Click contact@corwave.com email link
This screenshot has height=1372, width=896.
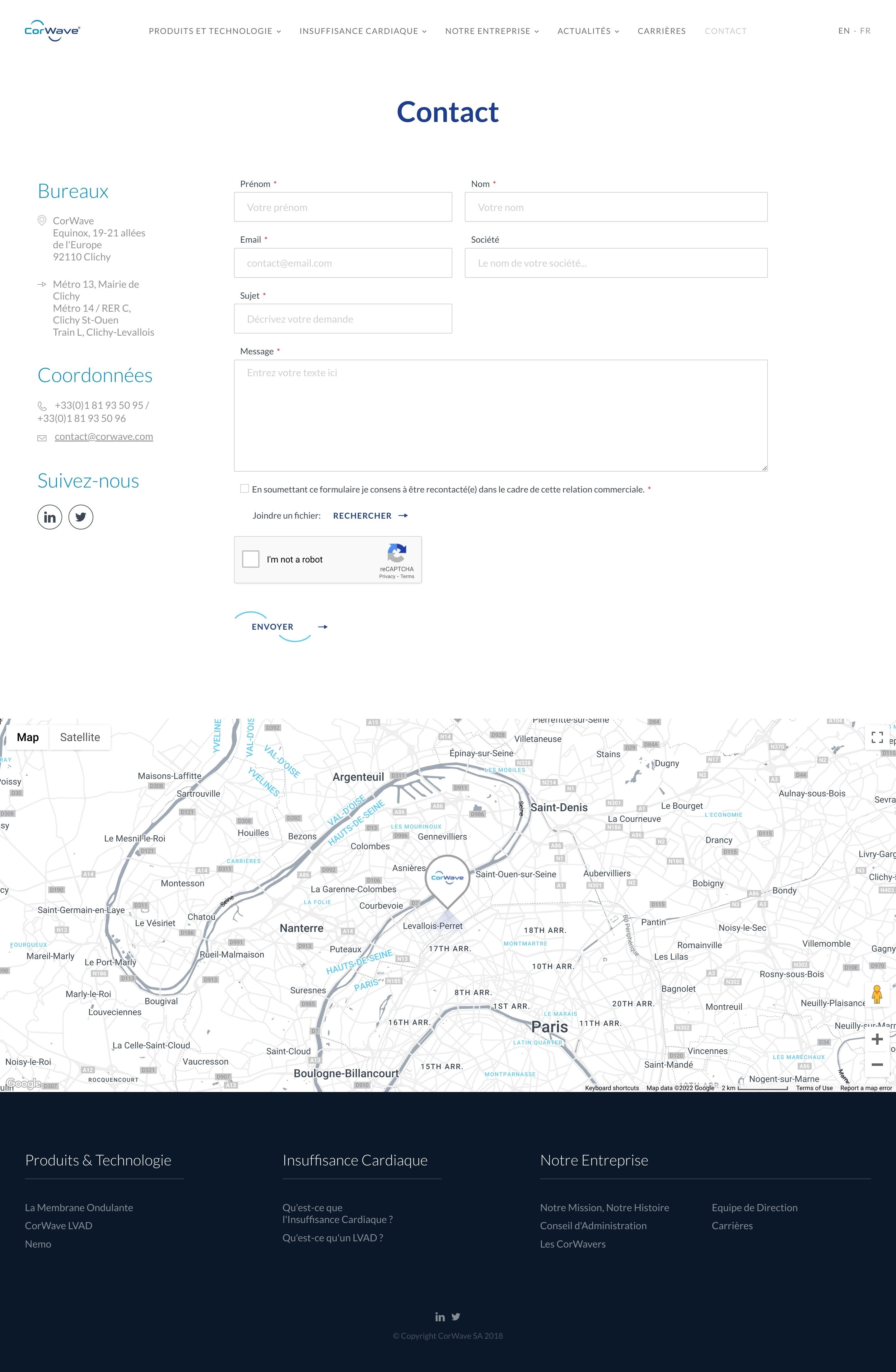[x=104, y=436]
